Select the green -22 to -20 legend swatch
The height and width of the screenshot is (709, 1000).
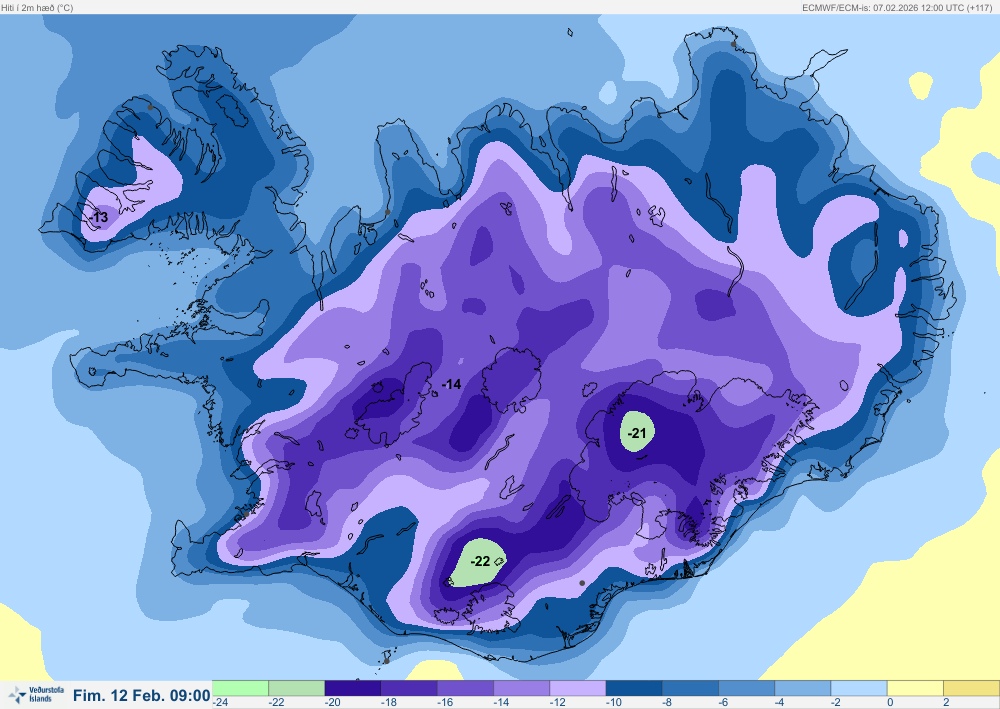tap(297, 688)
